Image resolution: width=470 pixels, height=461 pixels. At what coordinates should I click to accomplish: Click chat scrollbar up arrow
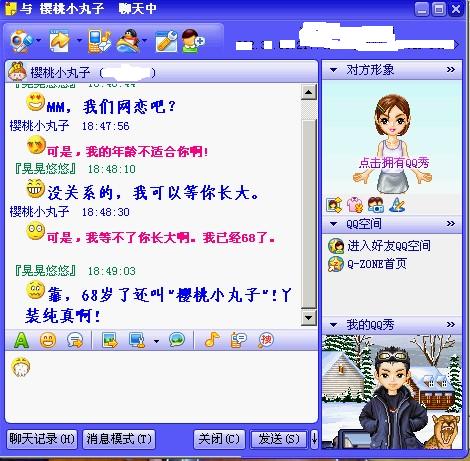tap(308, 92)
